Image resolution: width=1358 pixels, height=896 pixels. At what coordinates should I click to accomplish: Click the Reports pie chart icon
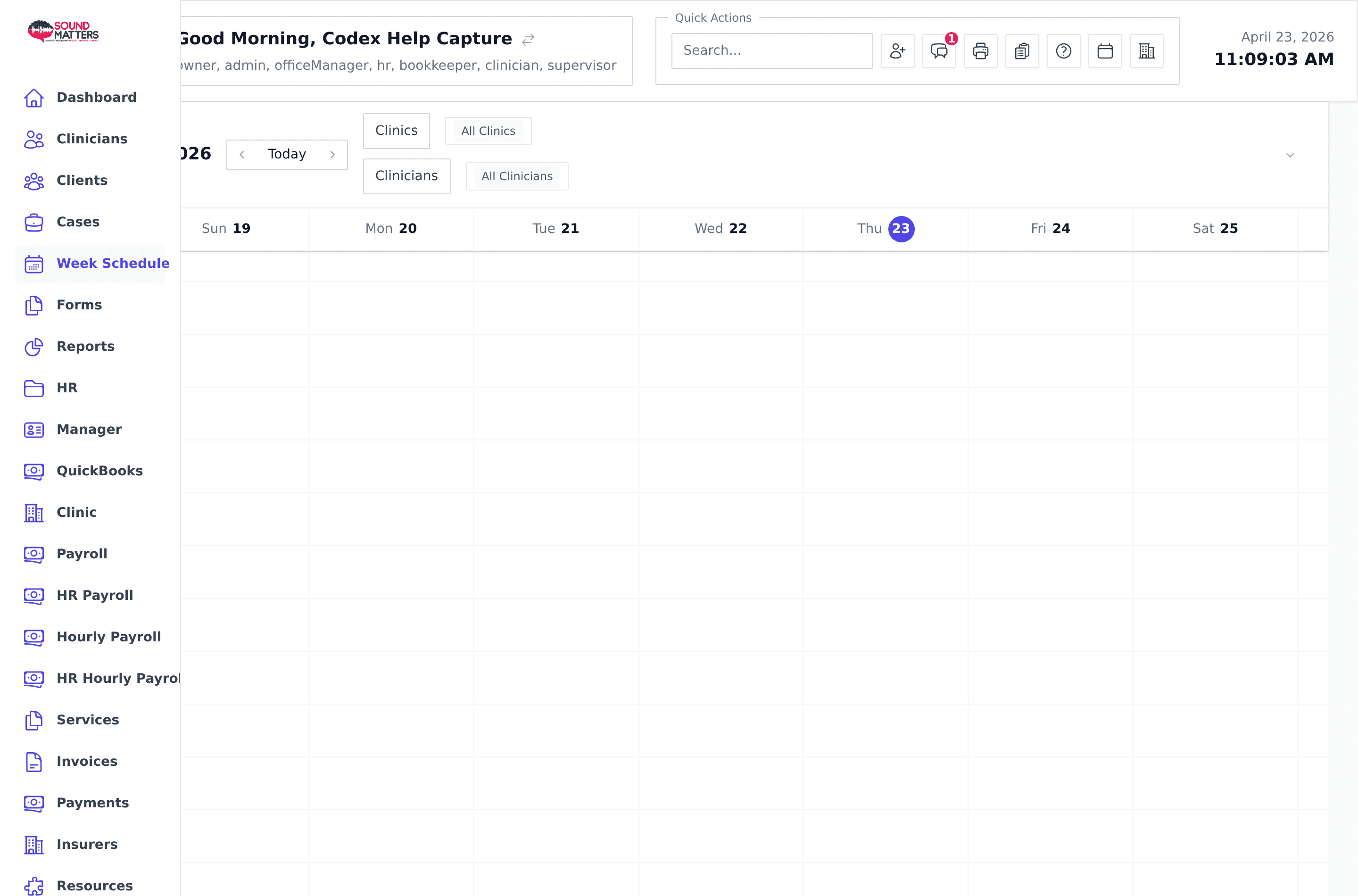(x=33, y=347)
